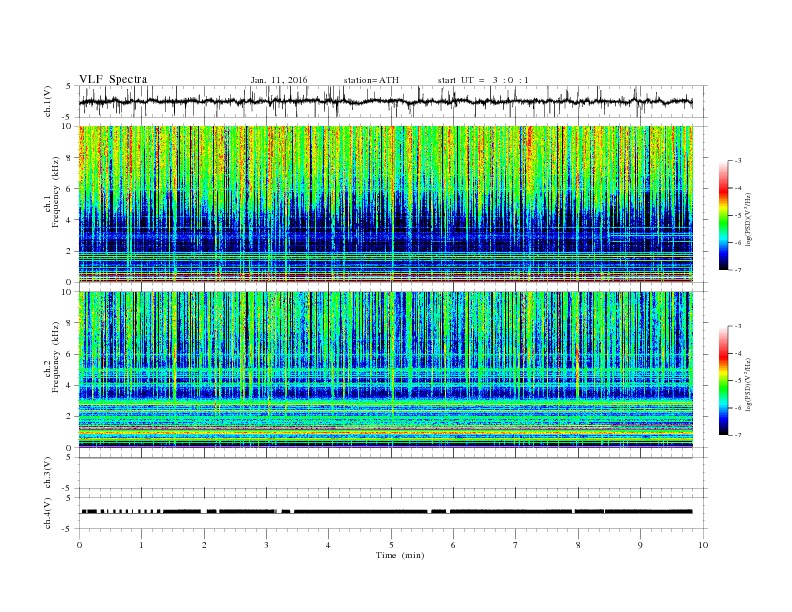
Task: Click inside the ch.2 spectrogram panel
Action: (x=386, y=370)
